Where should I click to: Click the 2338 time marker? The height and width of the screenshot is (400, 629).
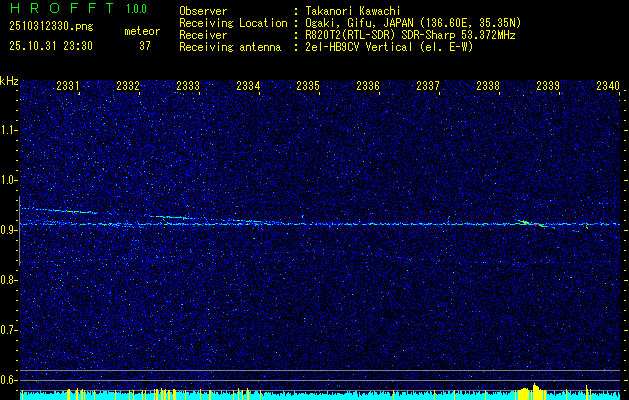[488, 86]
